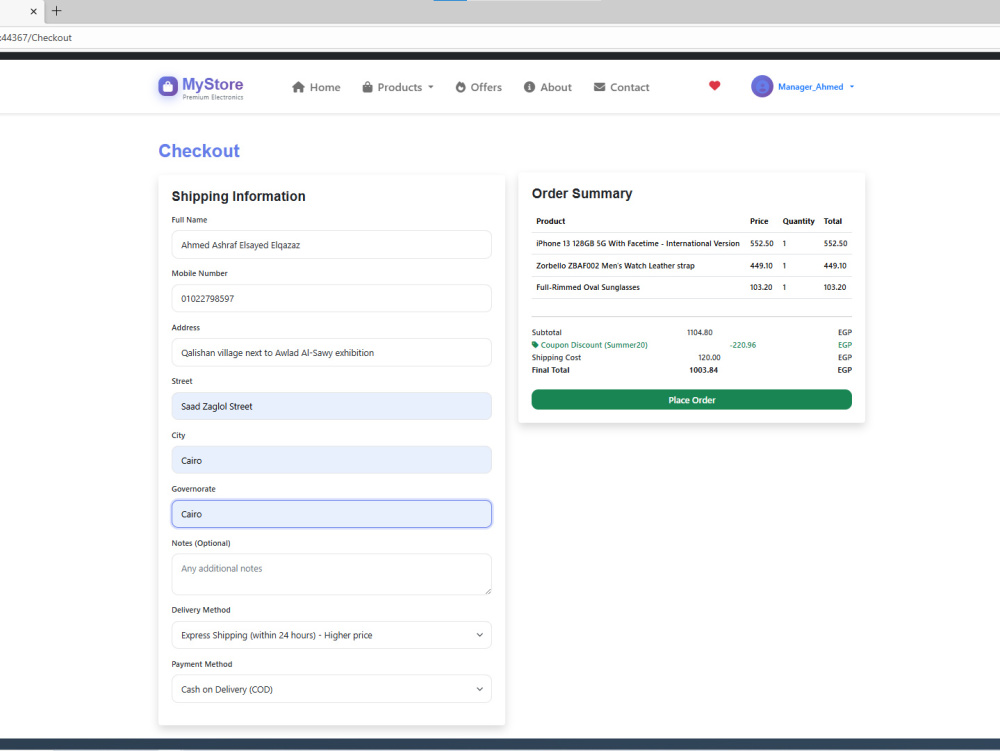Click the Quantity column header
Image resolution: width=1000 pixels, height=751 pixels.
pos(798,221)
